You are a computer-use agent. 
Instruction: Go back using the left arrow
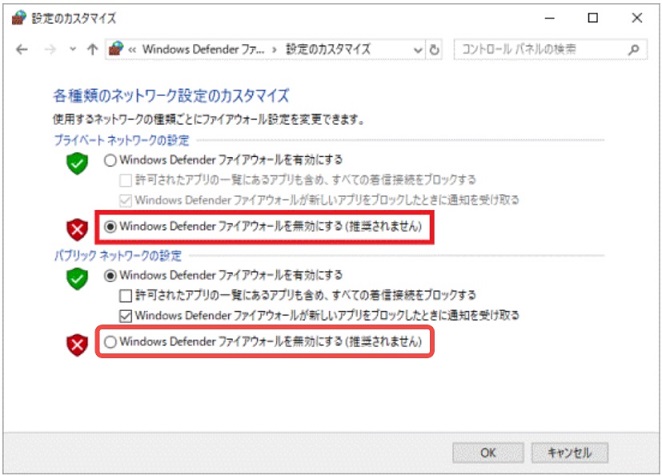[x=22, y=50]
